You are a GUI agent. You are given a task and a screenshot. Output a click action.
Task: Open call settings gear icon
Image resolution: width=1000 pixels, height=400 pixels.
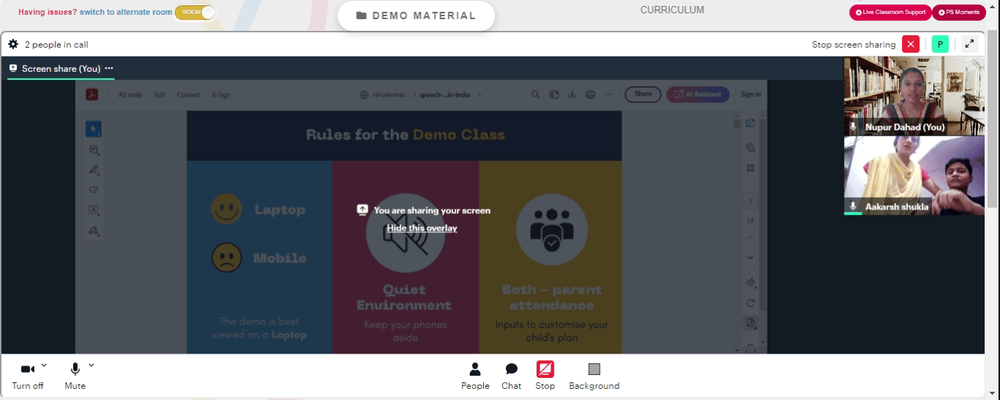[x=13, y=45]
